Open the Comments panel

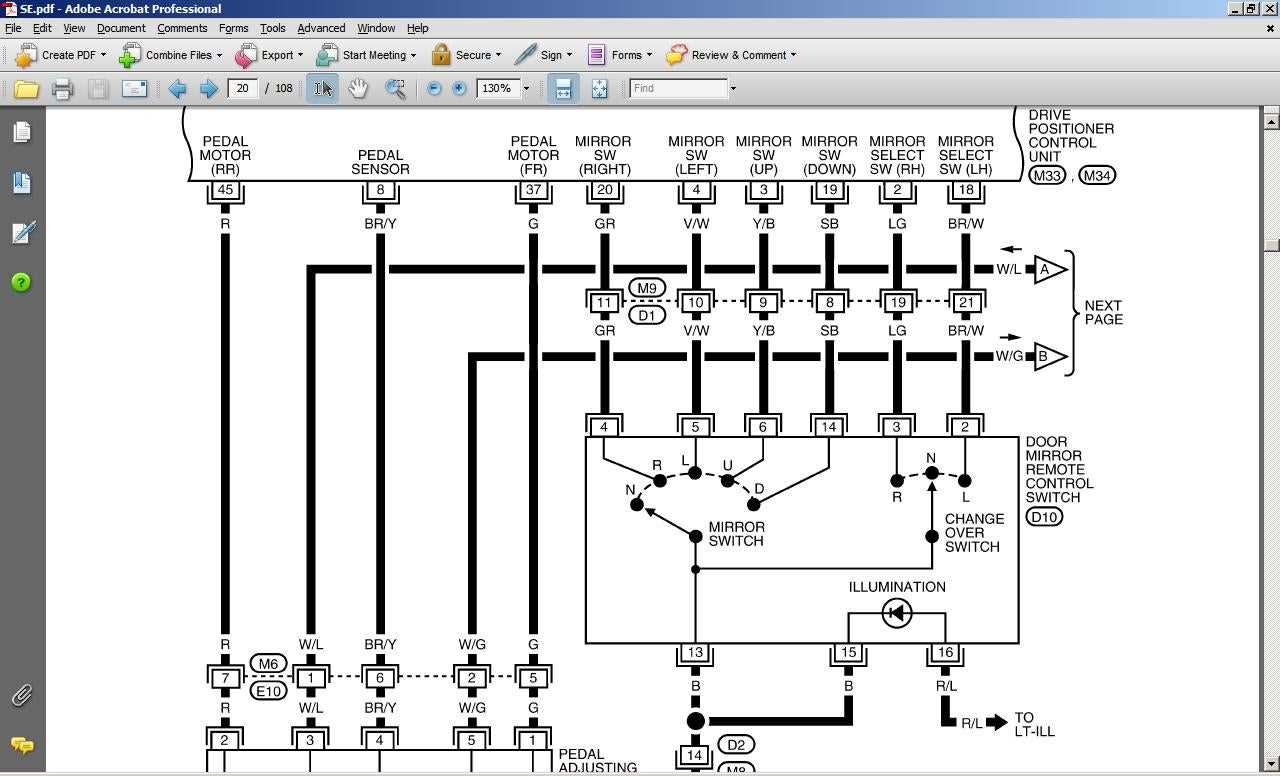tap(22, 745)
